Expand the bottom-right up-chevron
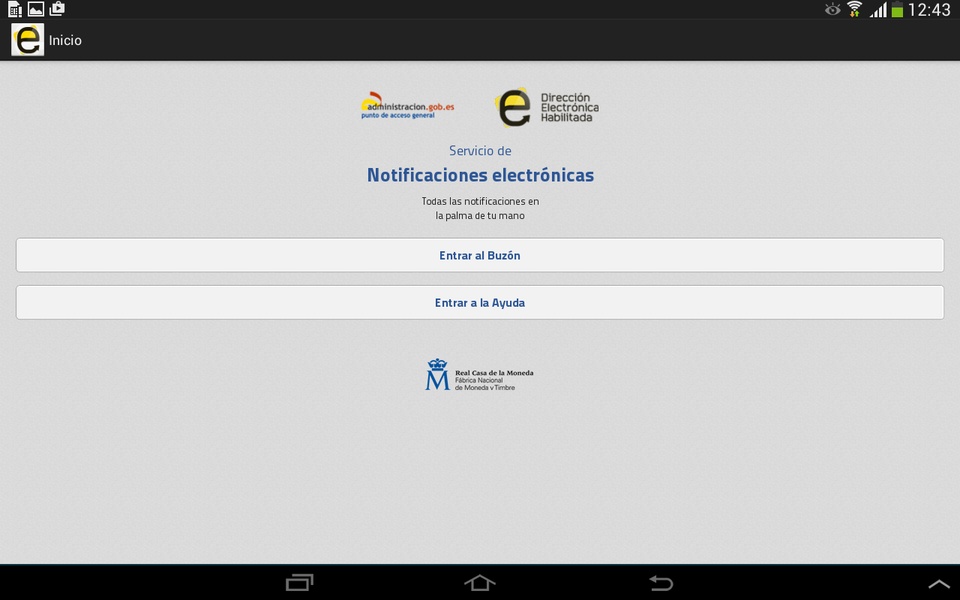The image size is (960, 600). pyautogui.click(x=938, y=584)
